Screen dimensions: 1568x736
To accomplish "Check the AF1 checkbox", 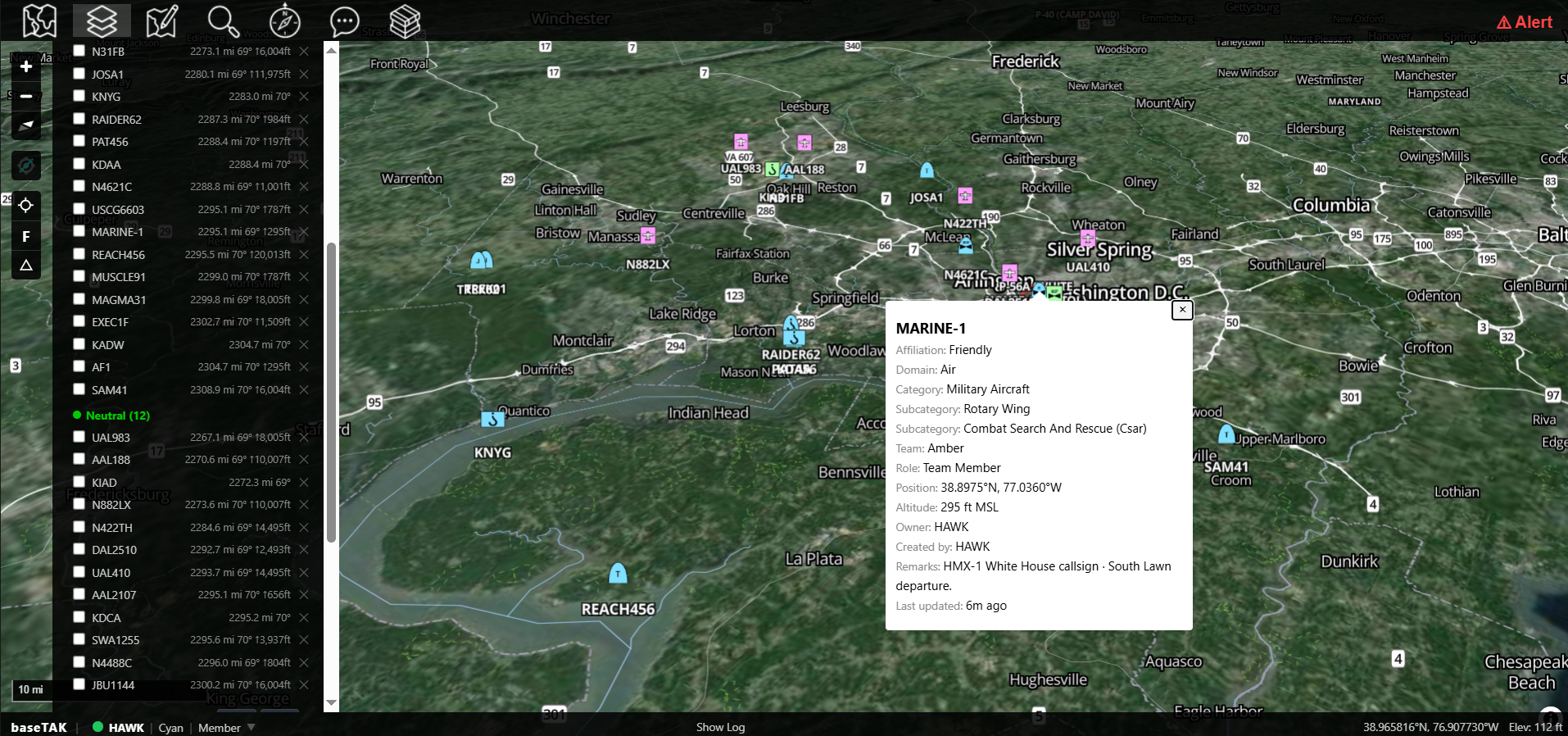I will point(79,366).
